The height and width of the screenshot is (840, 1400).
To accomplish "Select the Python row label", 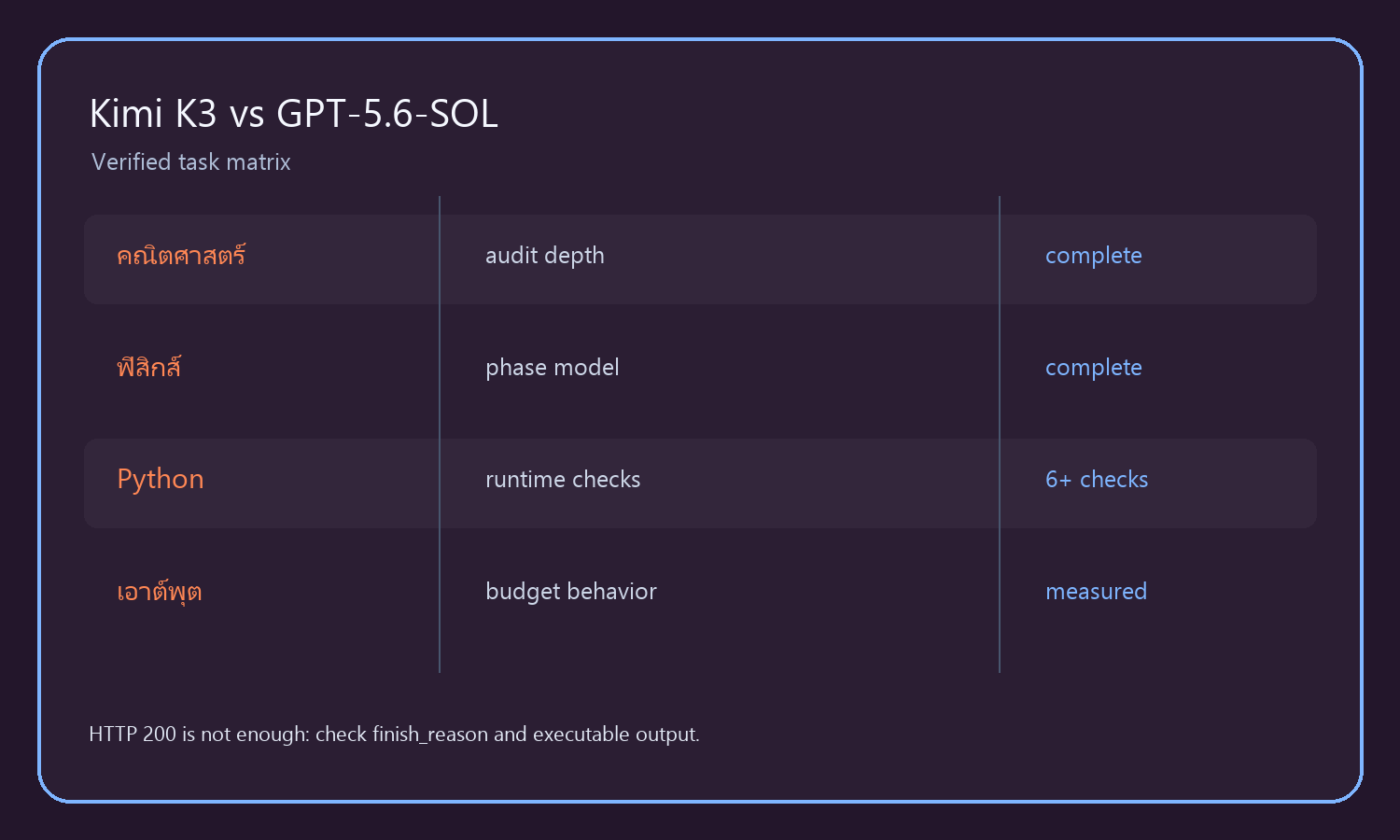I will point(161,480).
